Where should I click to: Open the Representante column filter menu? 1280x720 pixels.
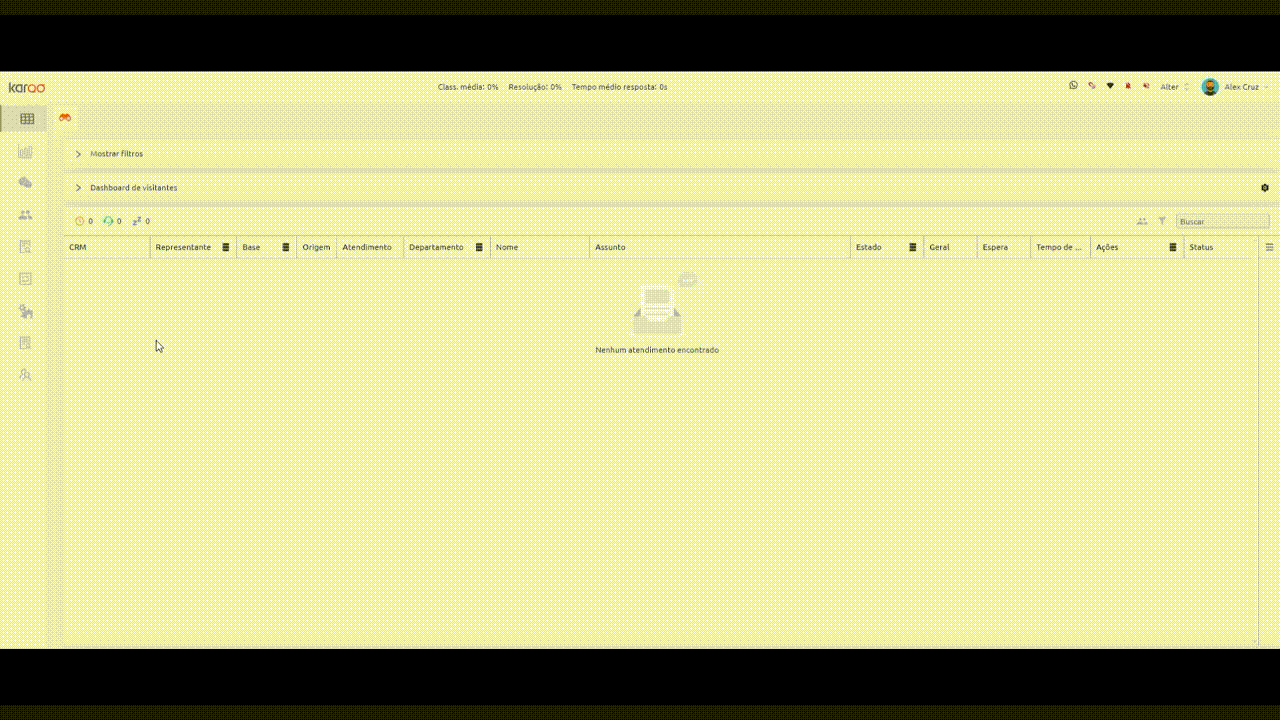coord(226,247)
